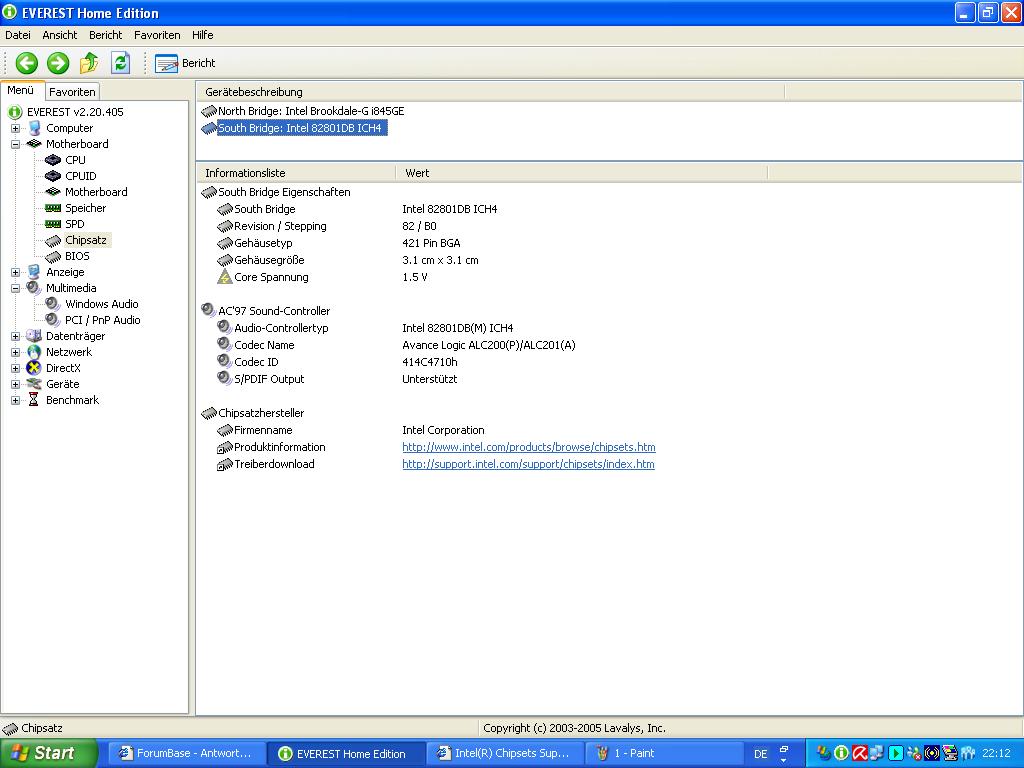Click the Benchmark hourglass icon
Image resolution: width=1024 pixels, height=768 pixels.
[34, 400]
